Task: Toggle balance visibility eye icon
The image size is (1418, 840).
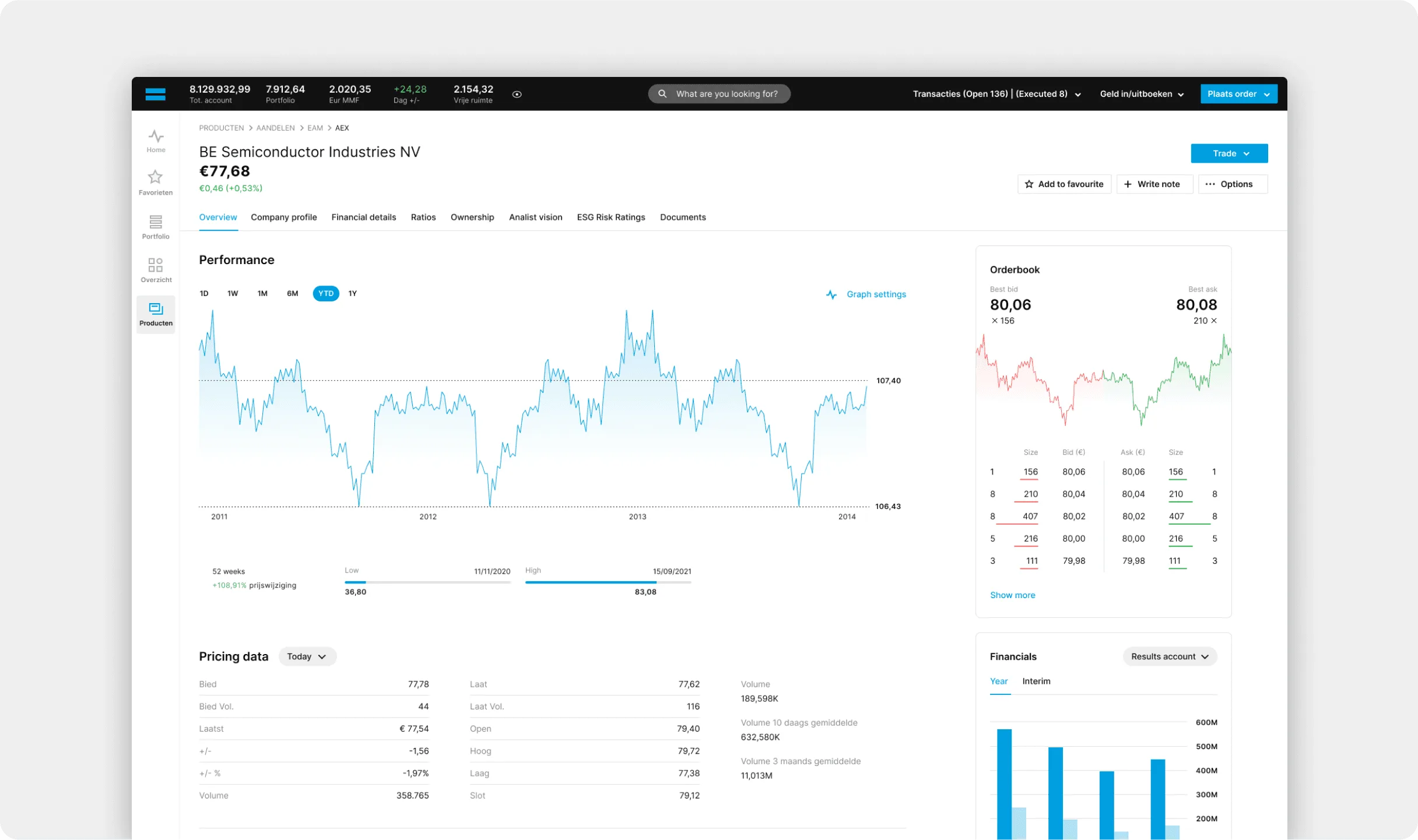Action: [517, 94]
